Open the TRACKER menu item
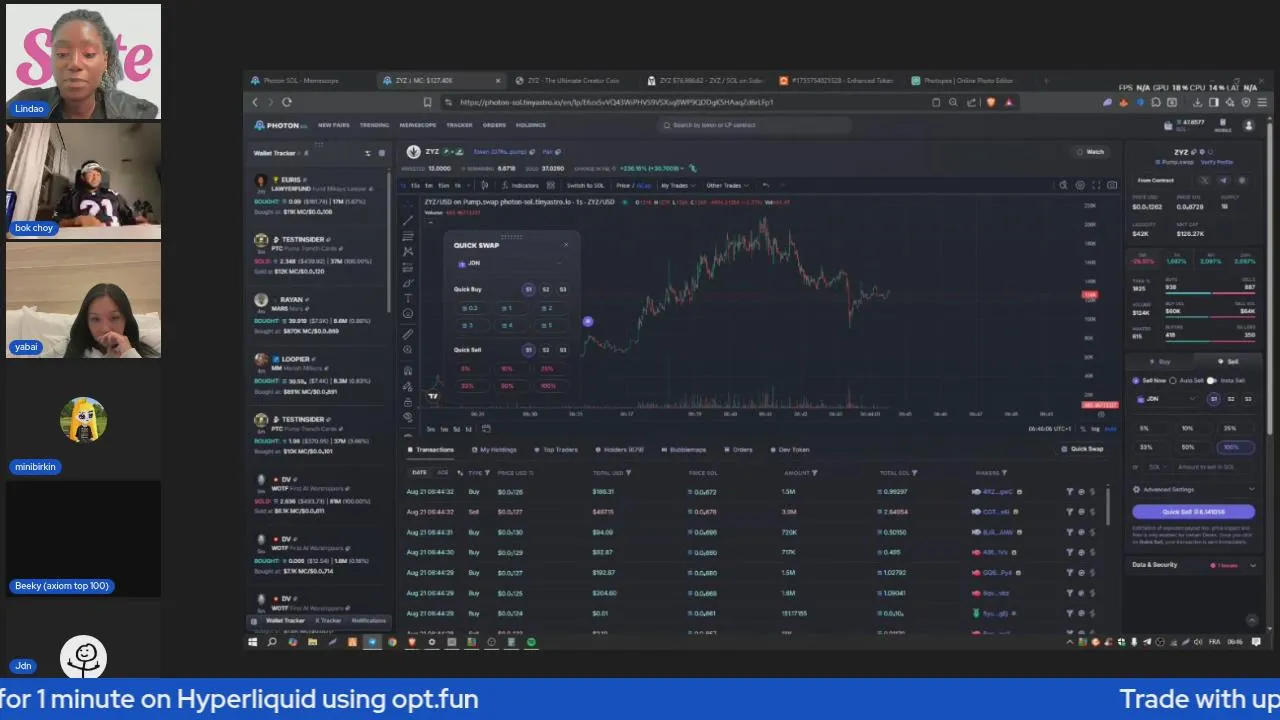The width and height of the screenshot is (1280, 720). pos(459,125)
